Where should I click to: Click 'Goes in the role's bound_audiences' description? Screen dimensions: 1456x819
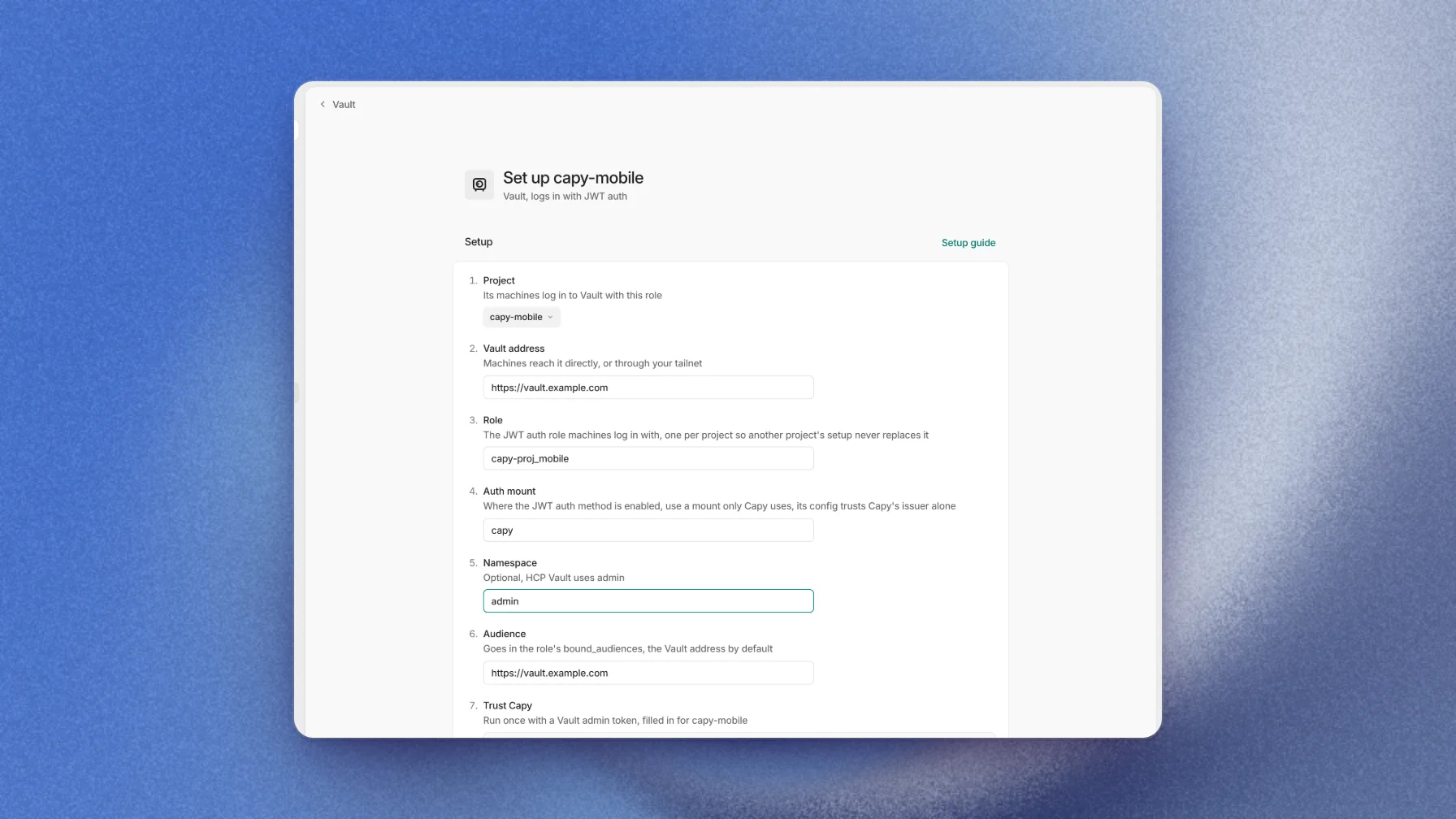coord(628,649)
